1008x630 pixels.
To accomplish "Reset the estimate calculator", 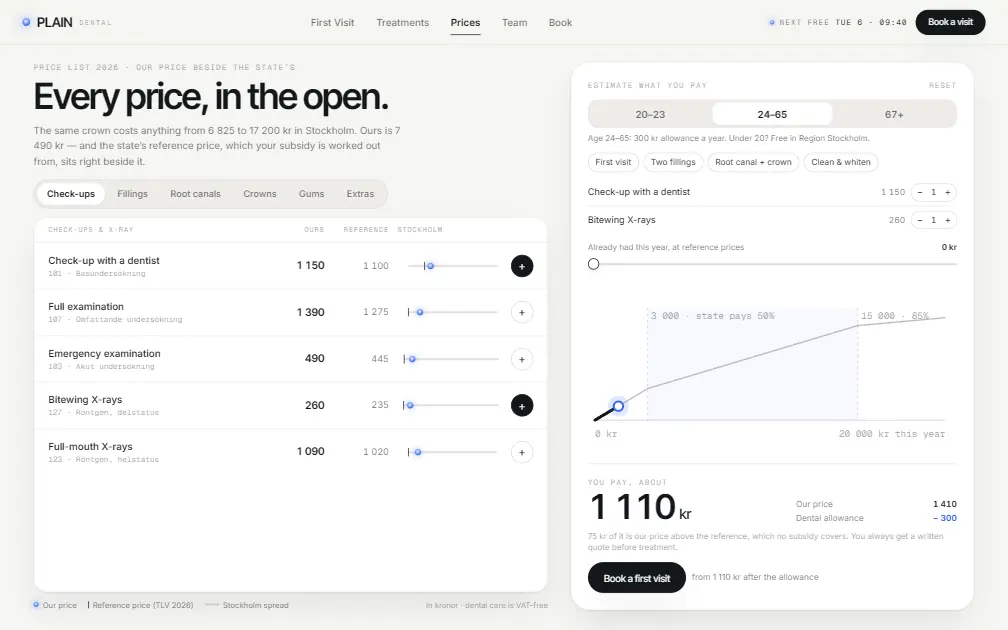I will (942, 86).
